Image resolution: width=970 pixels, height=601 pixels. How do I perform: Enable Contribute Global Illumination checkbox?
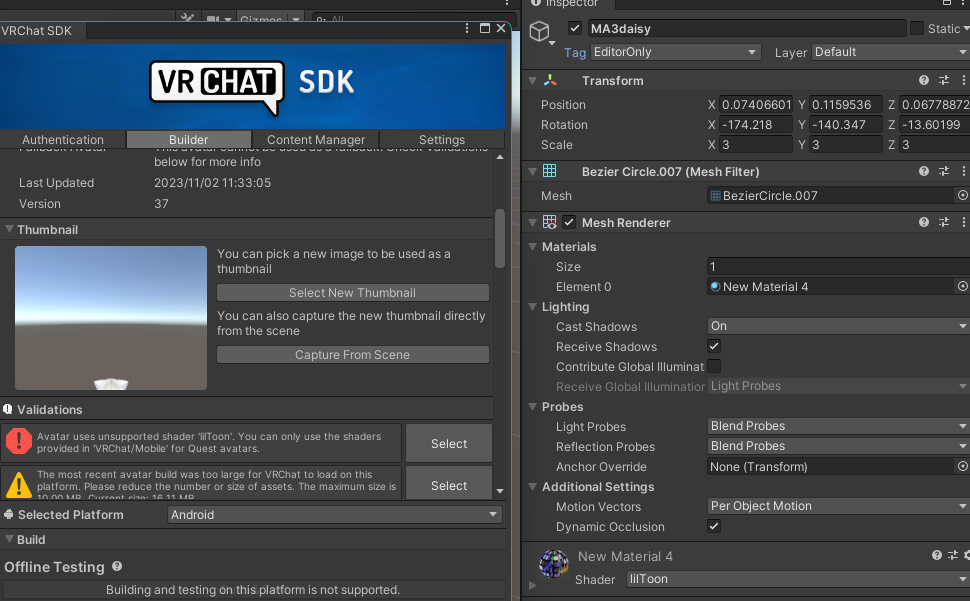tap(714, 366)
